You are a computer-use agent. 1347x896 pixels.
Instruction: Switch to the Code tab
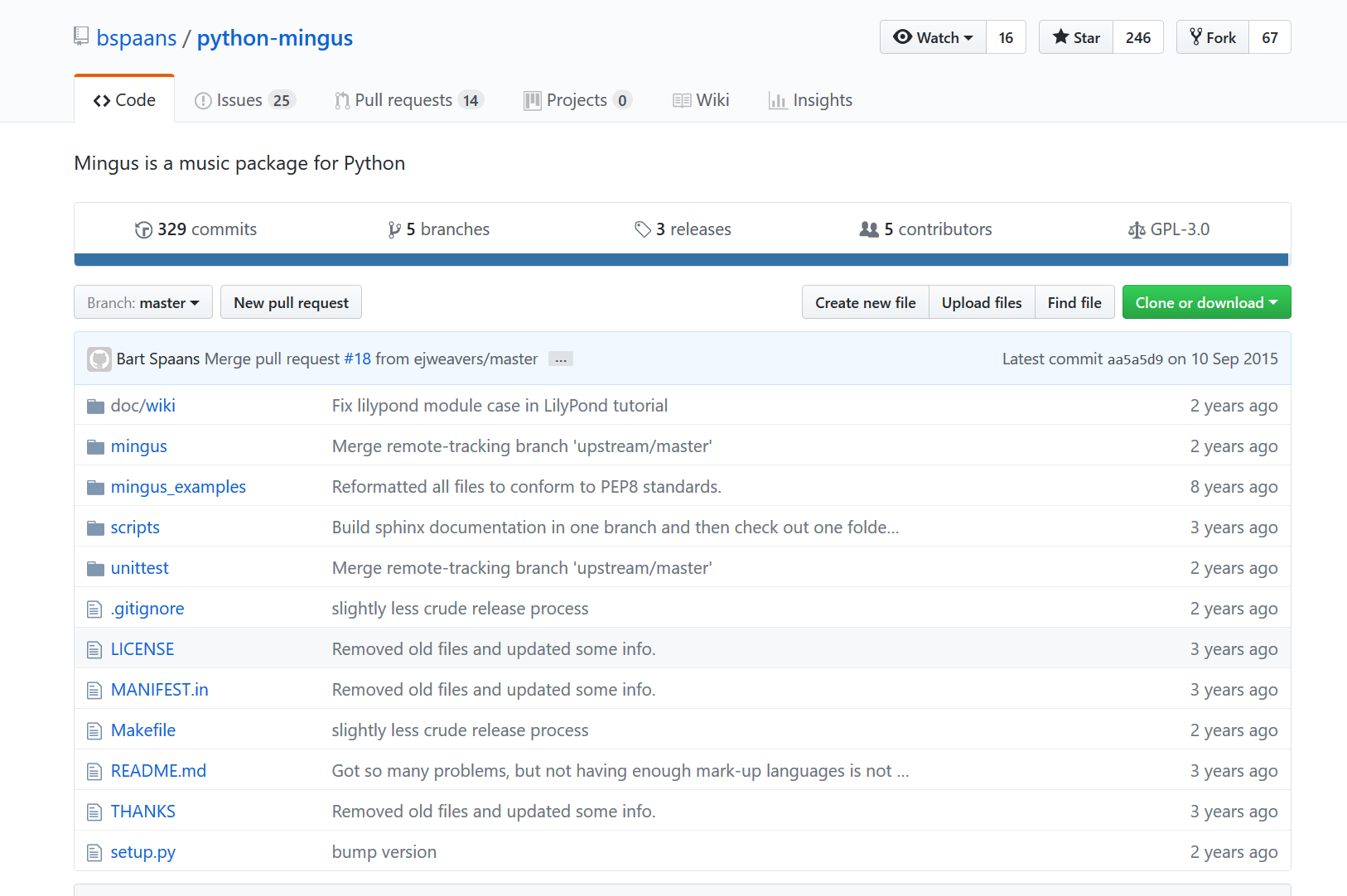click(x=124, y=100)
